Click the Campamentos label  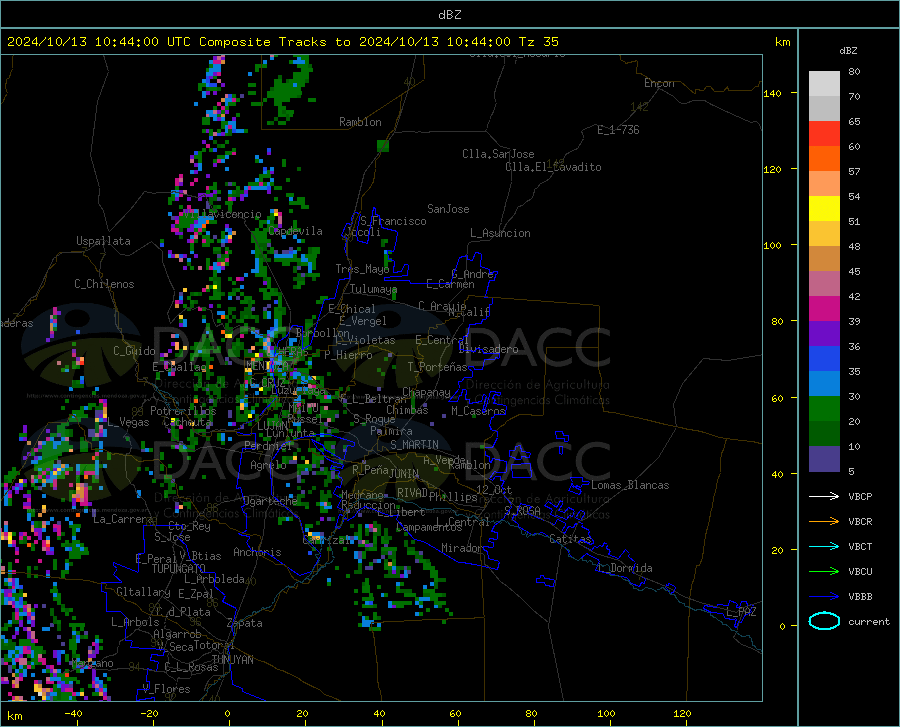pos(429,527)
